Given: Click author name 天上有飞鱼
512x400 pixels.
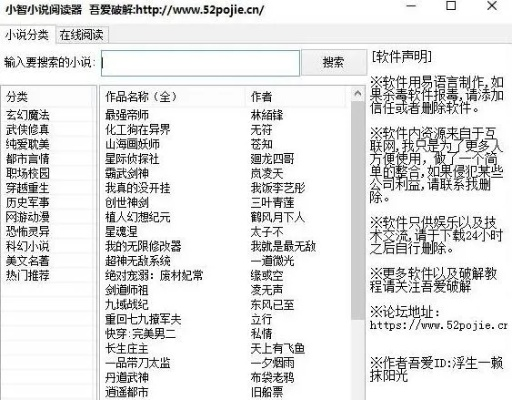Looking at the screenshot, I should coord(278,349).
